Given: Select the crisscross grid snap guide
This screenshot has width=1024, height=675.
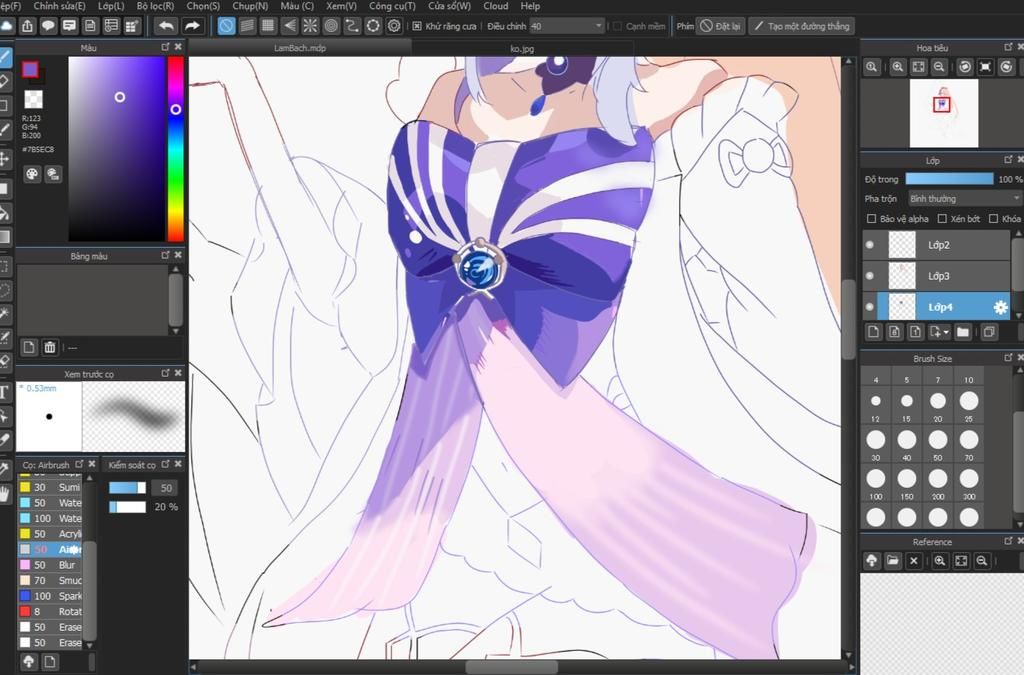Looking at the screenshot, I should (x=268, y=26).
